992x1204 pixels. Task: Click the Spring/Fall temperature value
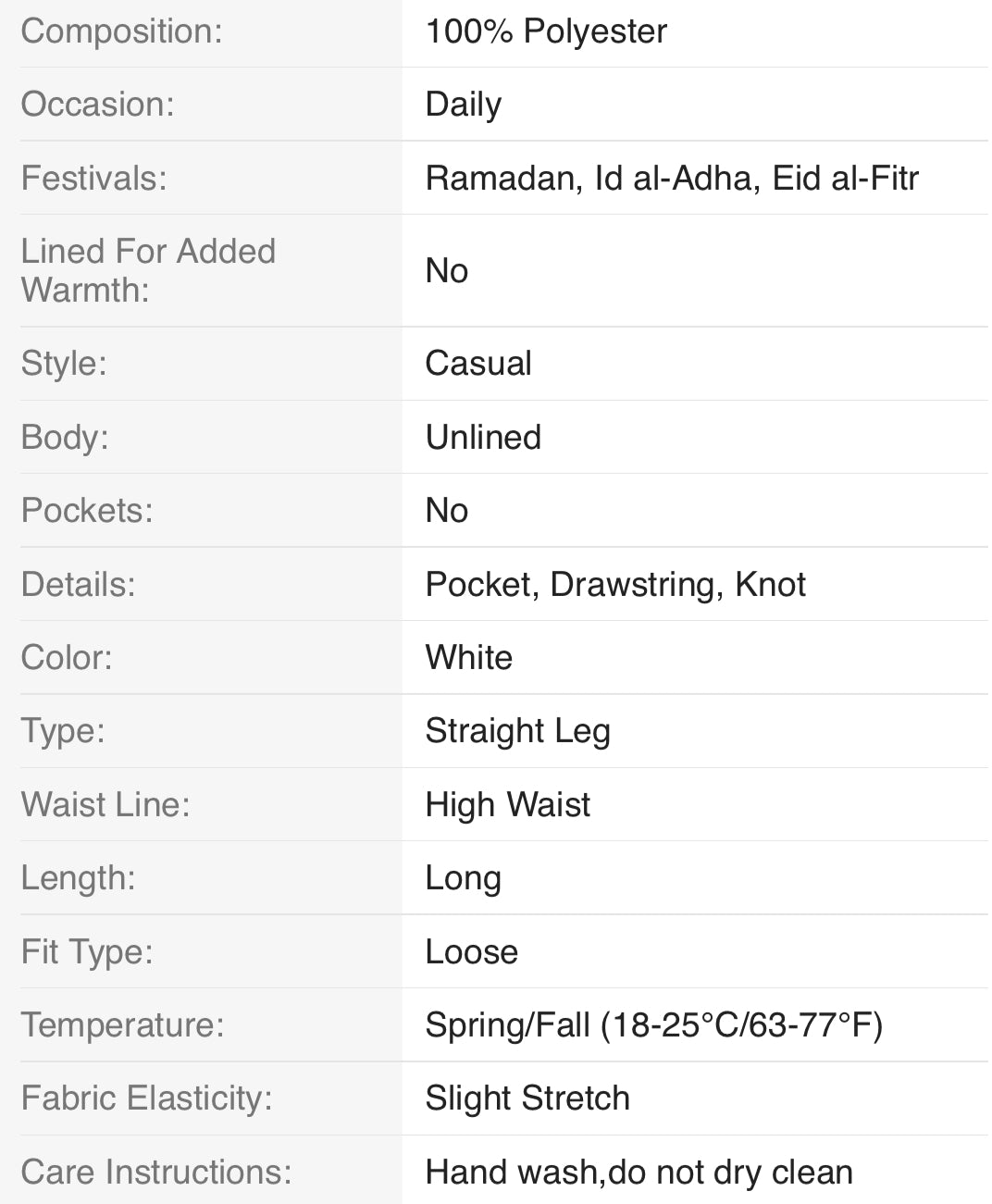click(653, 1024)
